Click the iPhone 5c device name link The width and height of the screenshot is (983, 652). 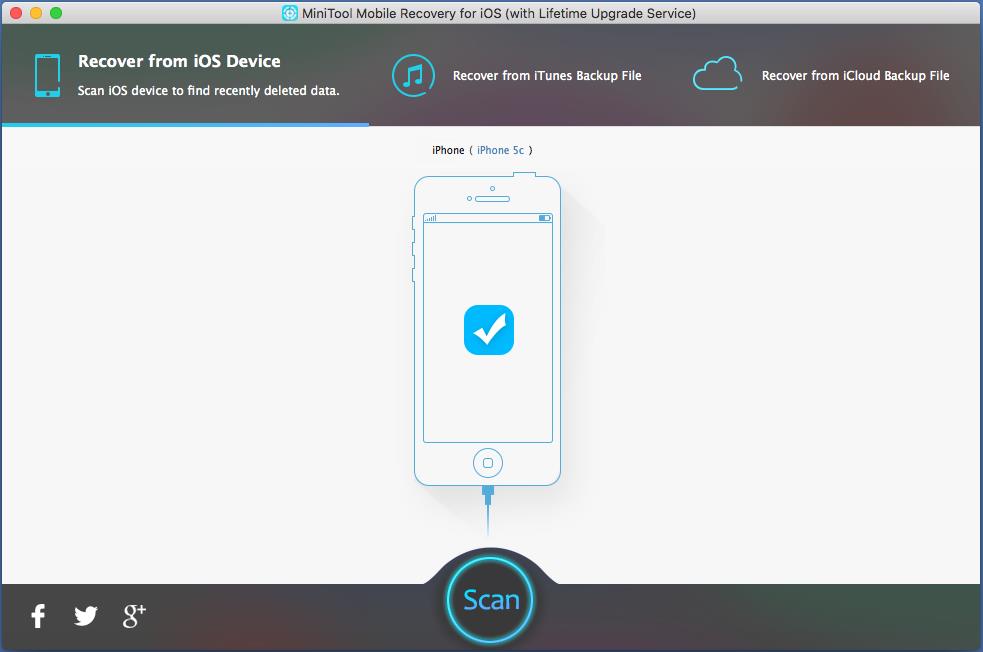[x=500, y=150]
